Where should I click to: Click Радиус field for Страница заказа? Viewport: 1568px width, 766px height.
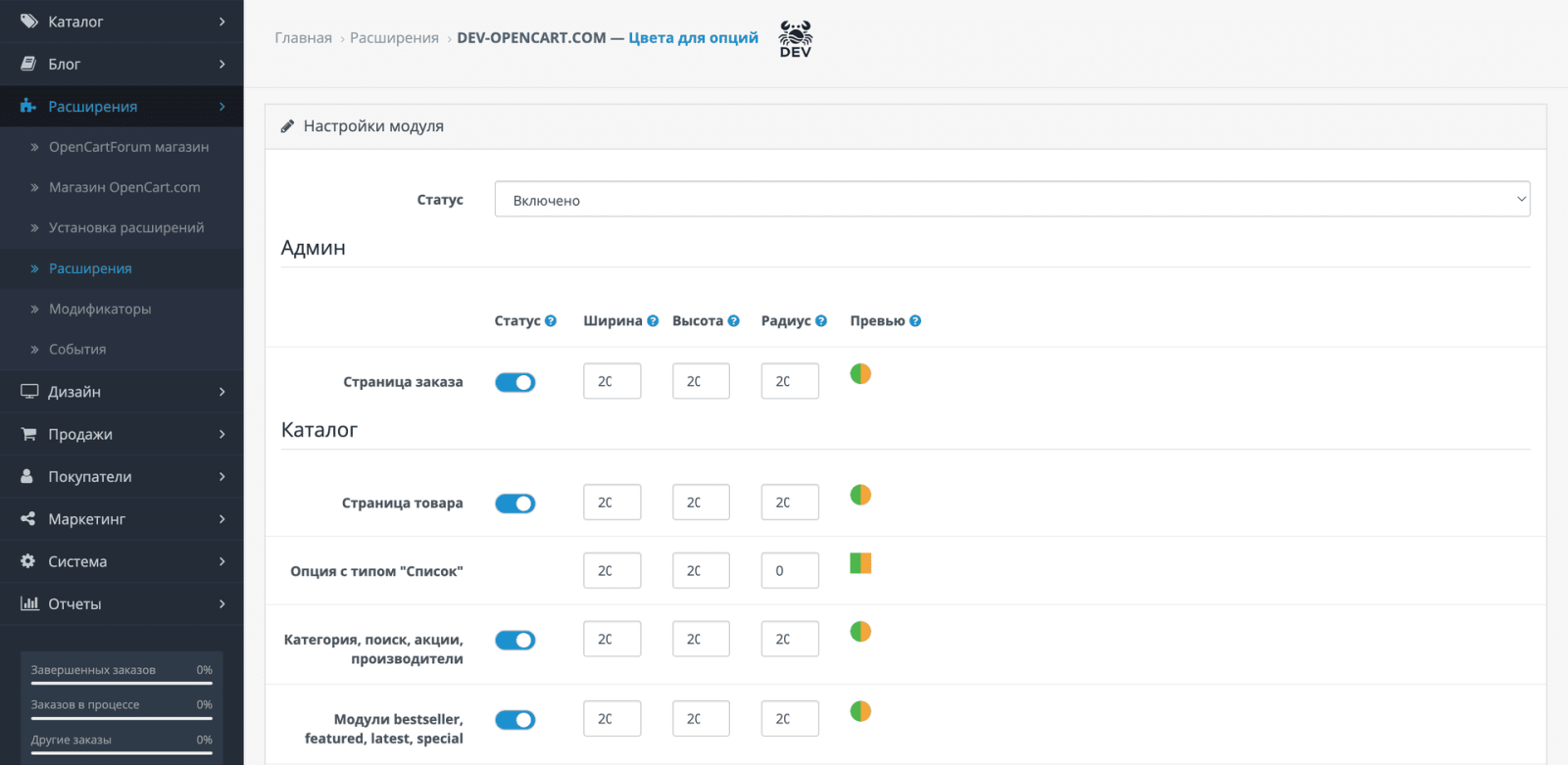pyautogui.click(x=790, y=381)
